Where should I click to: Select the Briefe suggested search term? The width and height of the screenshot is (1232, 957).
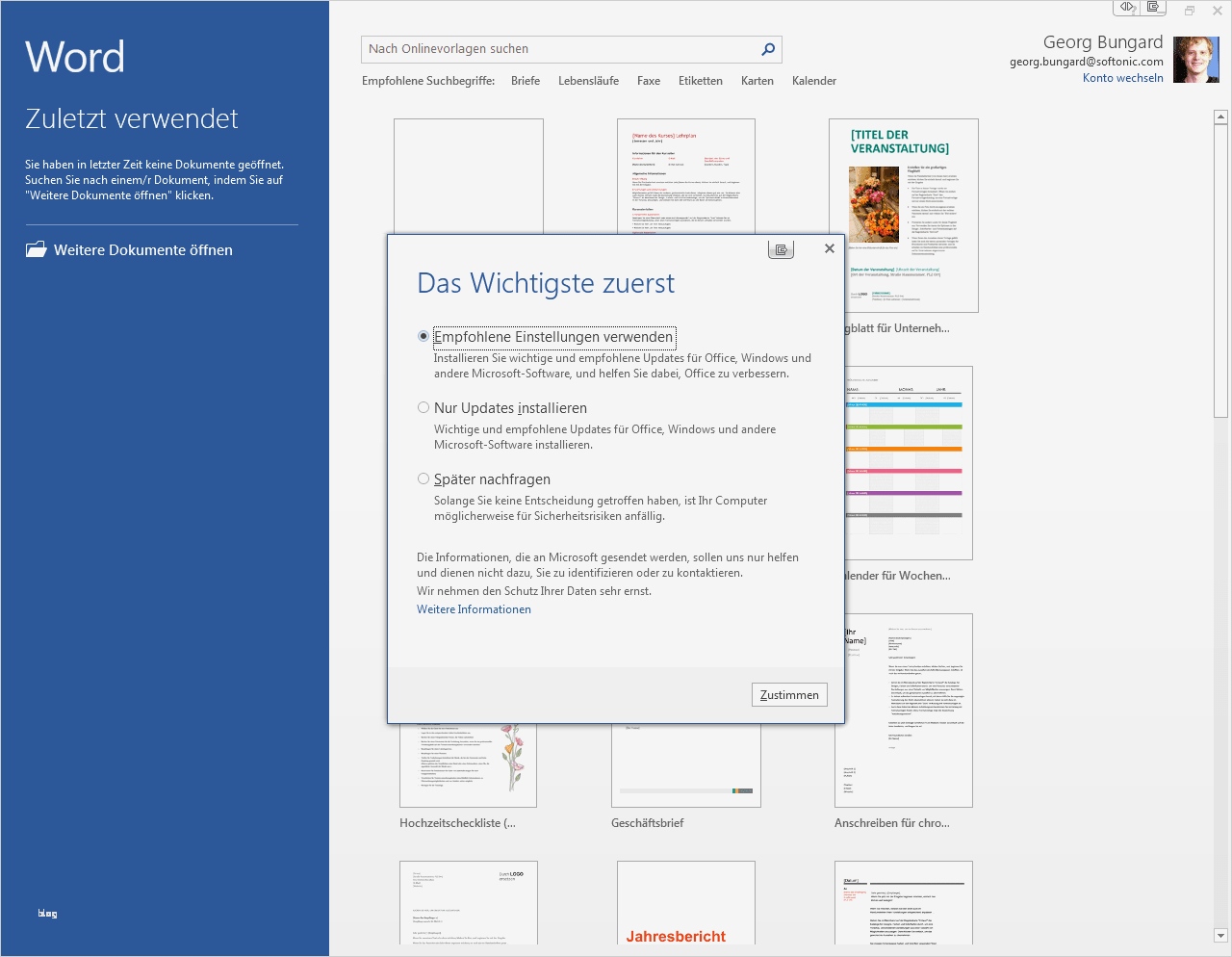[526, 81]
